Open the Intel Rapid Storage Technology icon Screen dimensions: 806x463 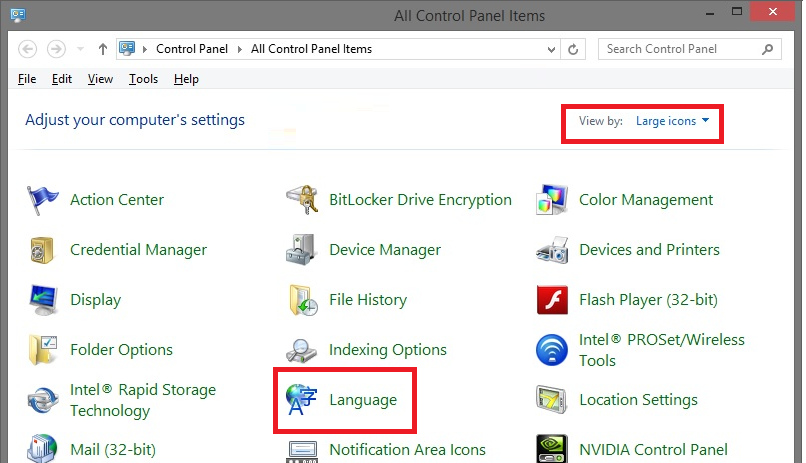click(x=43, y=400)
